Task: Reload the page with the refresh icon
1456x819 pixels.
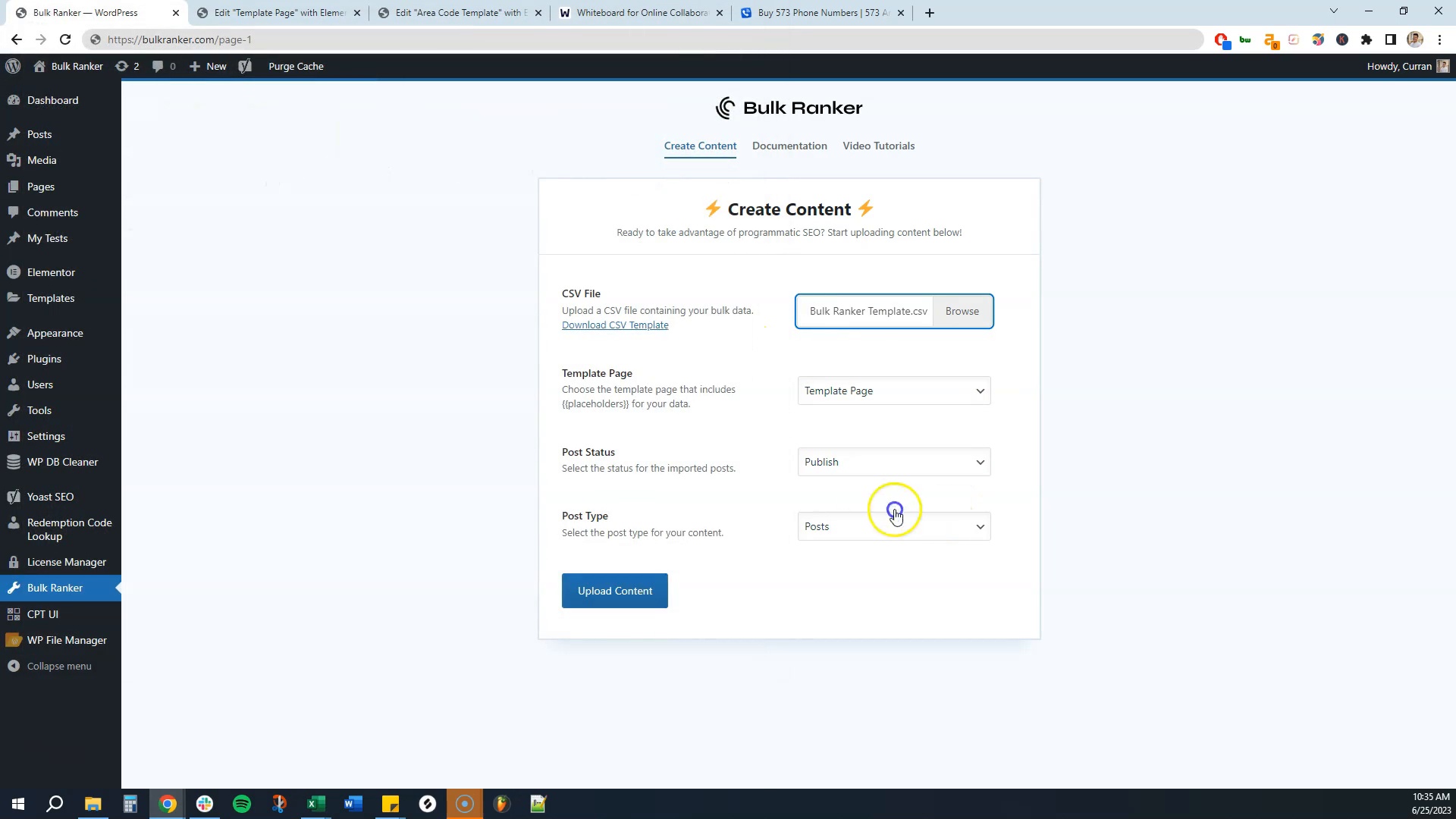Action: pyautogui.click(x=65, y=39)
